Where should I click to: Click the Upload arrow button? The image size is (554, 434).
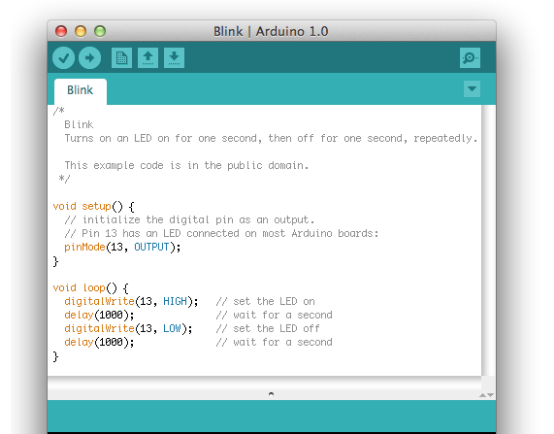[x=90, y=58]
